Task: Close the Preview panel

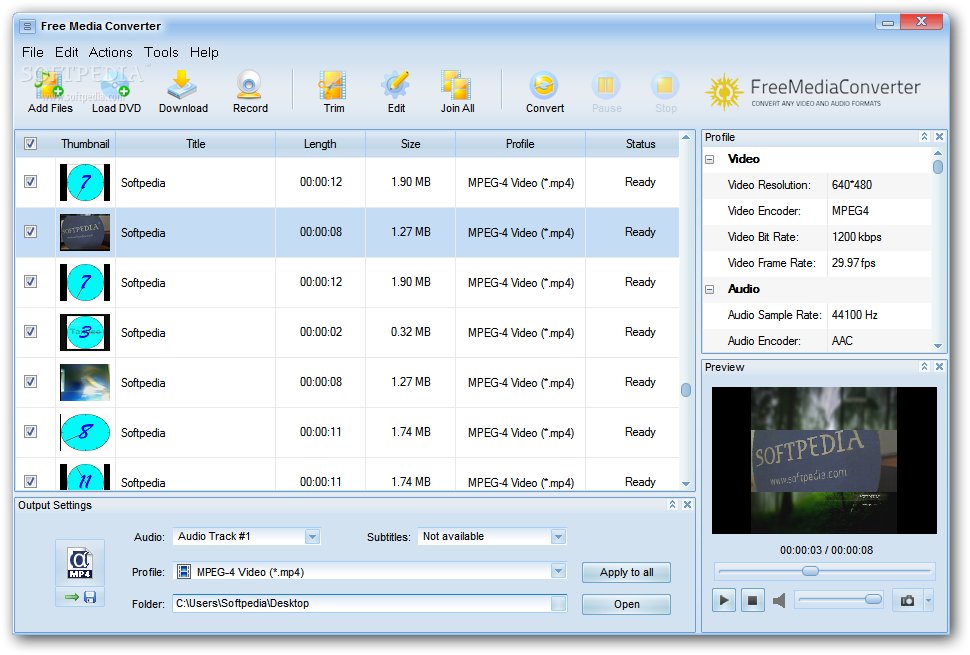Action: tap(939, 367)
